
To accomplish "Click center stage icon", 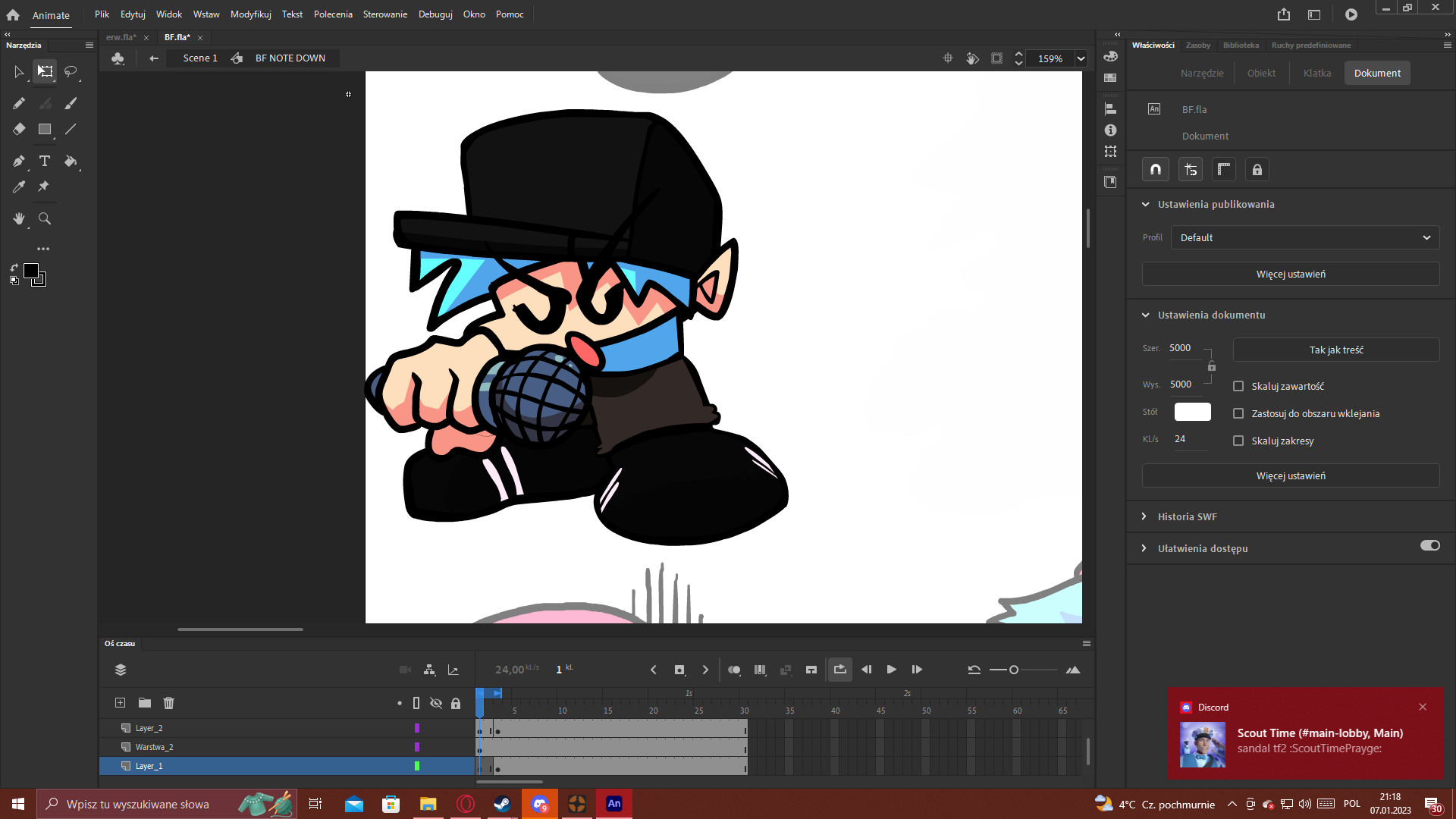I will (948, 58).
